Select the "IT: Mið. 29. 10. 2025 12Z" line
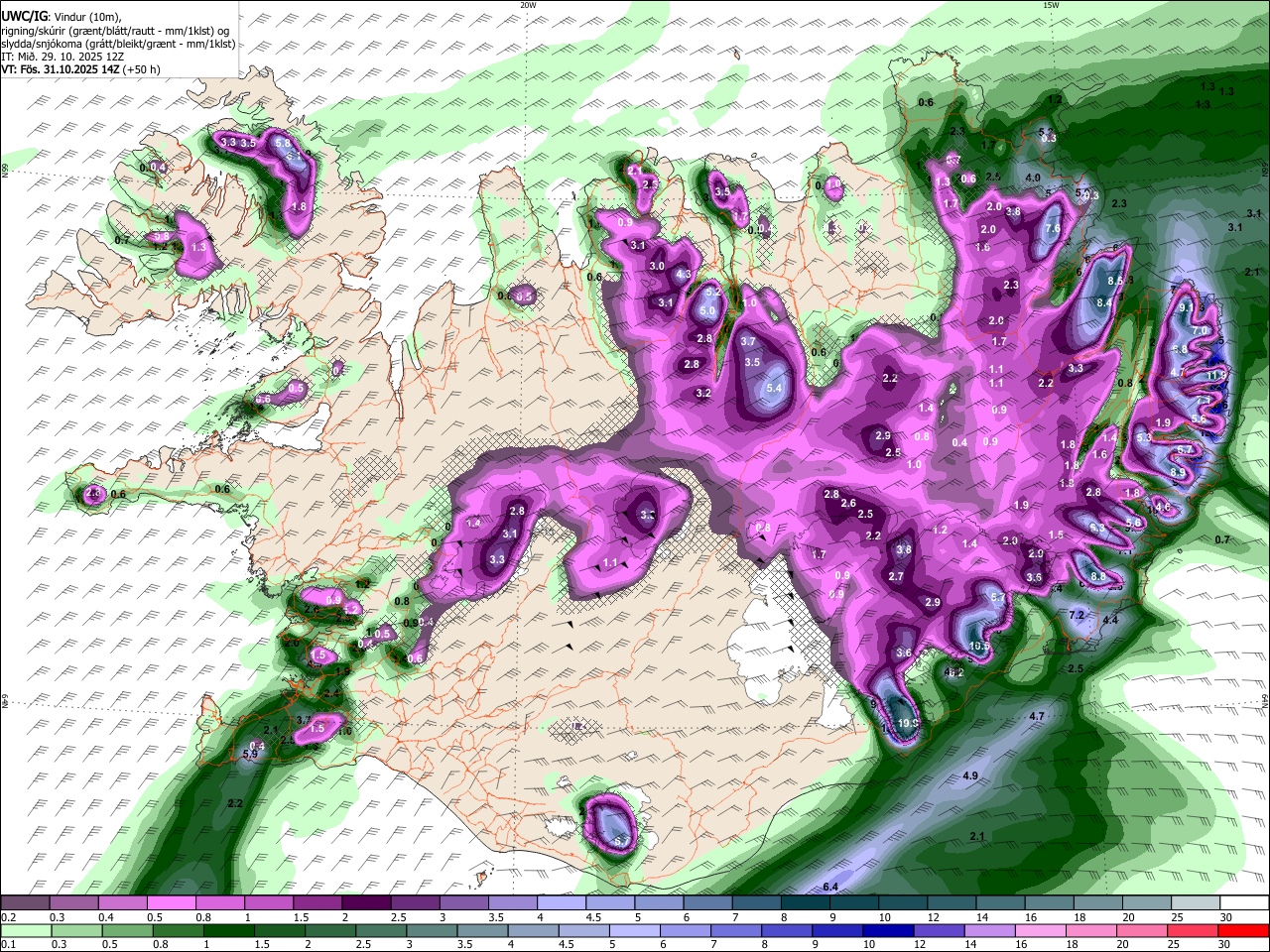The width and height of the screenshot is (1270, 952). (63, 57)
